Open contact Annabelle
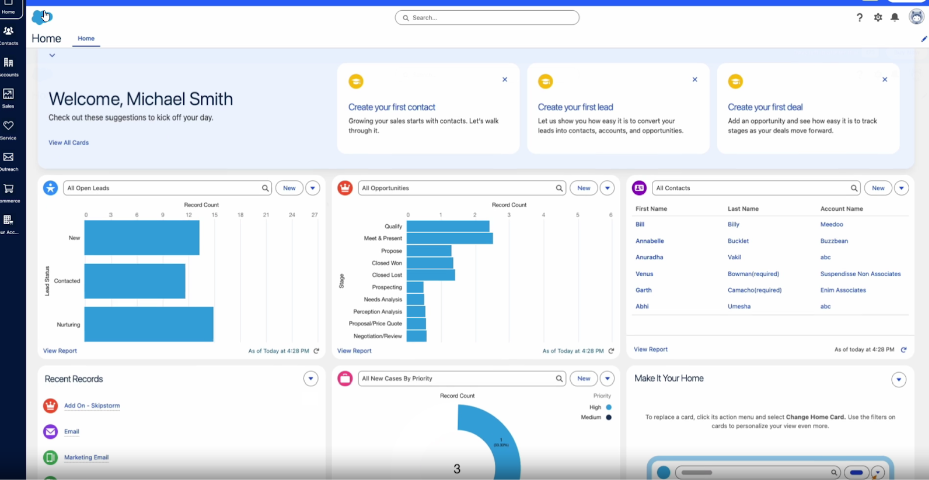Screen dimensions: 929x480 pos(650,241)
